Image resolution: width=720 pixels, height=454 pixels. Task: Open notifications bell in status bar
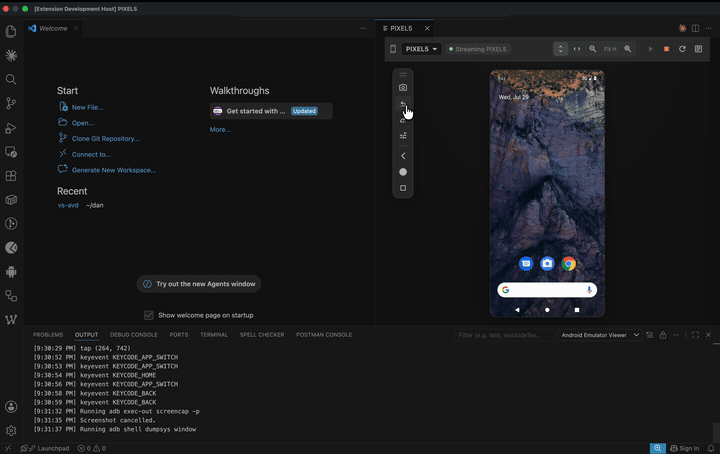(x=710, y=448)
